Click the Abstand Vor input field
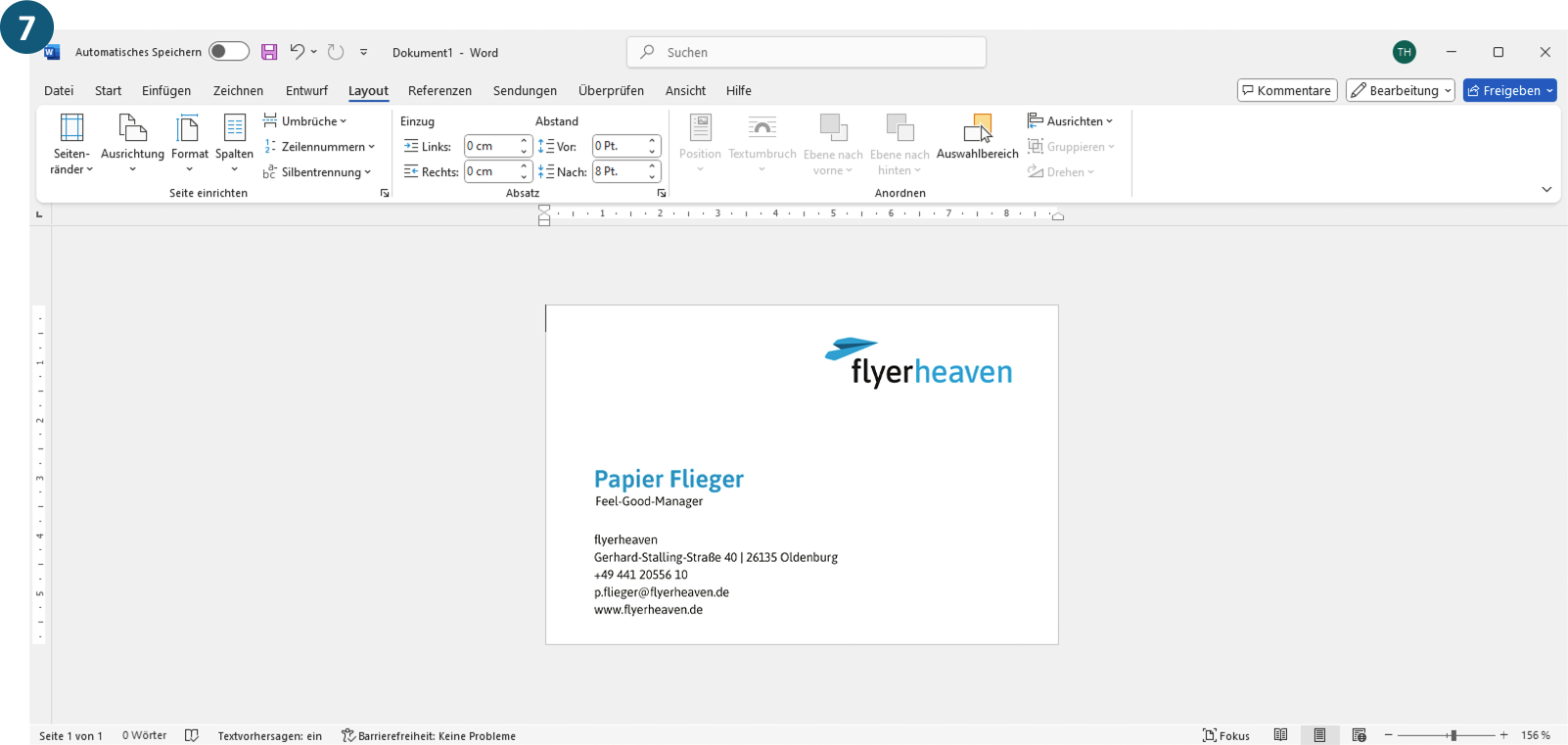Screen dimensions: 1568x745 tap(619, 146)
